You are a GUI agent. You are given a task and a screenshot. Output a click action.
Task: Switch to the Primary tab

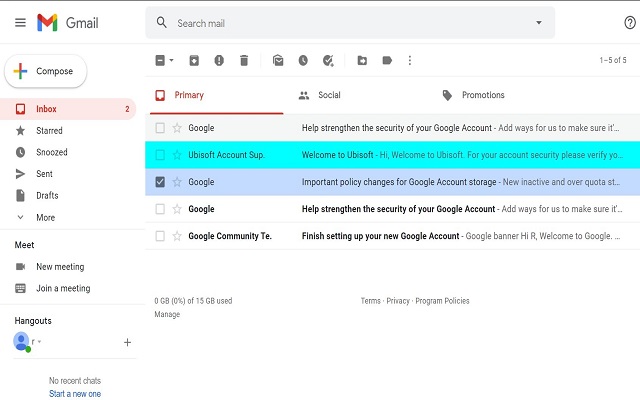216,95
